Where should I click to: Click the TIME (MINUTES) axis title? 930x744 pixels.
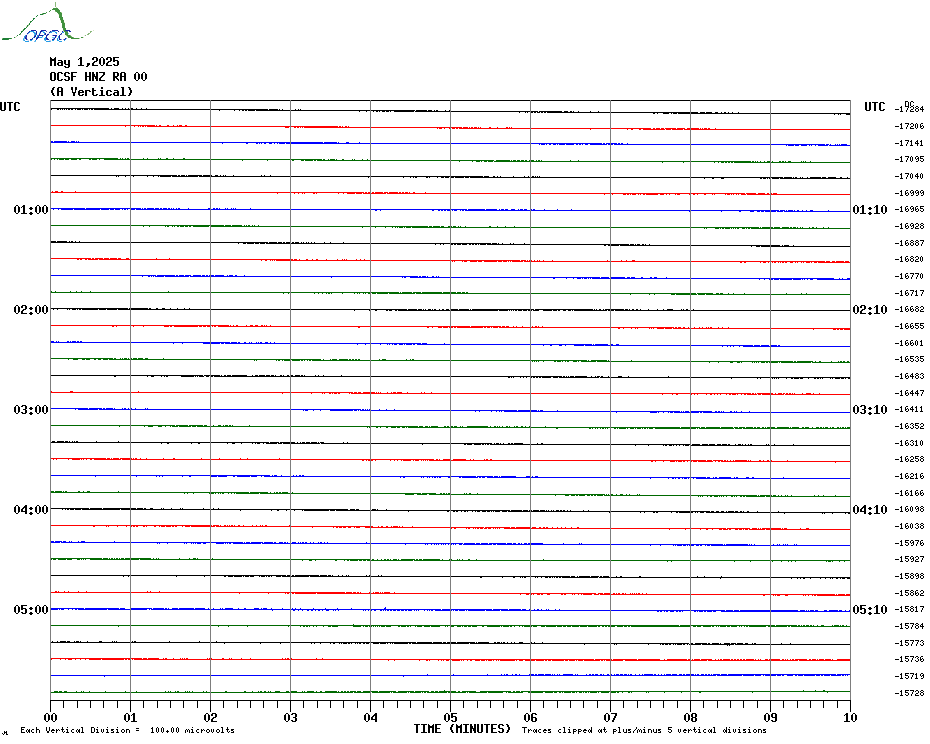(462, 729)
